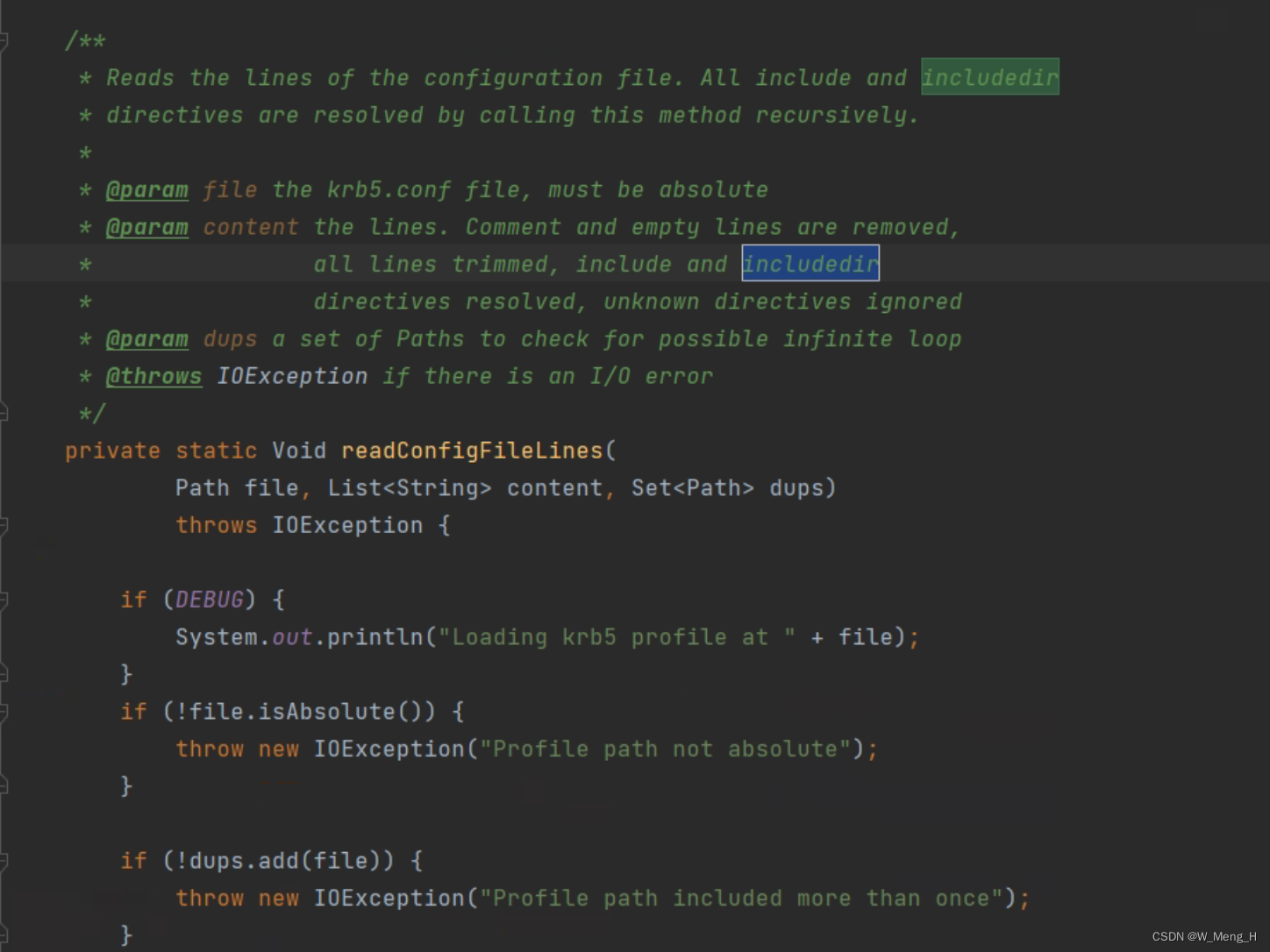Click the method name 'readConfigFileLines'
Screen dimensions: 1270x952
pyautogui.click(x=472, y=451)
